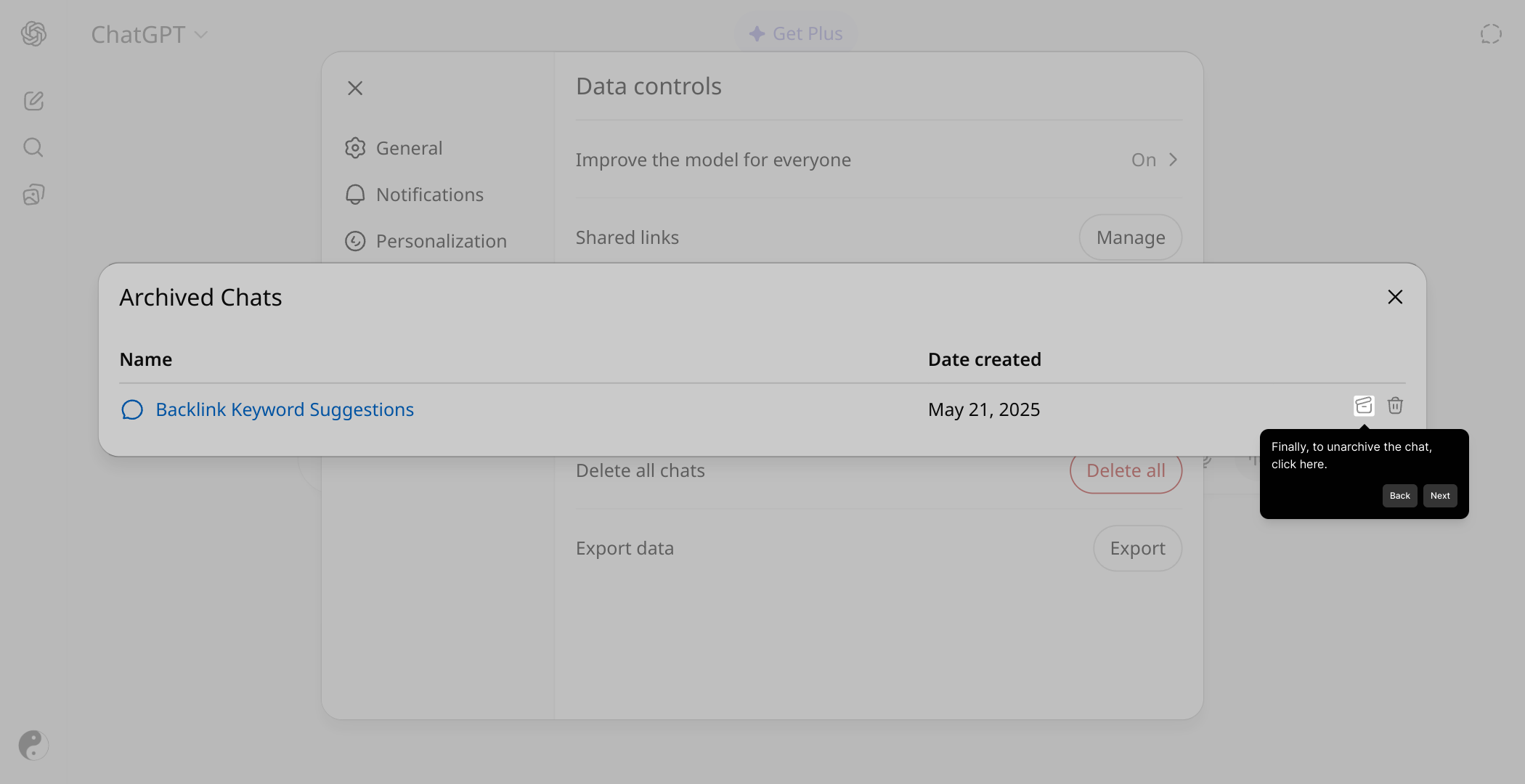
Task: Open the General settings tab
Action: pyautogui.click(x=394, y=148)
